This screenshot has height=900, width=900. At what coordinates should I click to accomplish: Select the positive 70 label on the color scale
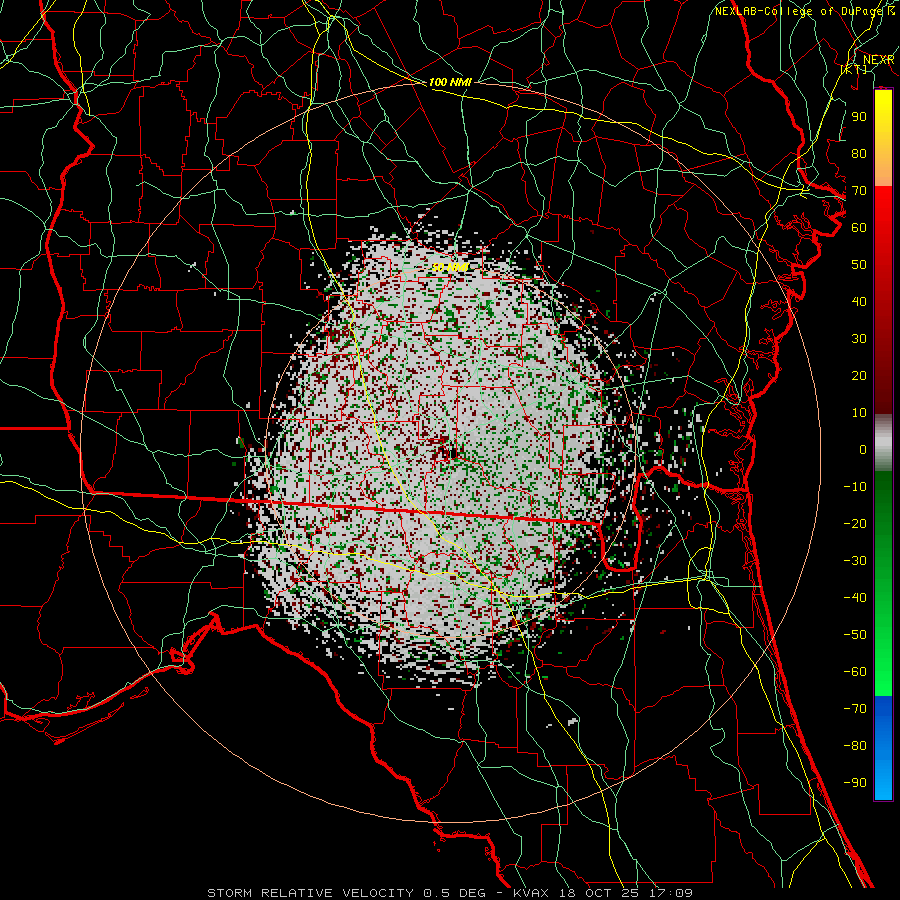[859, 191]
